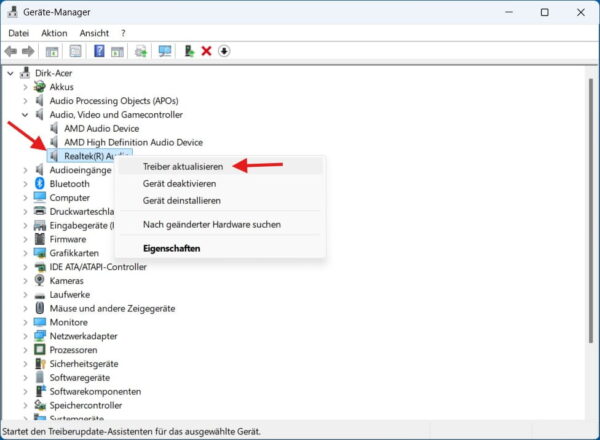Open Eigenschaften from the context menu
600x440 pixels.
220,248
